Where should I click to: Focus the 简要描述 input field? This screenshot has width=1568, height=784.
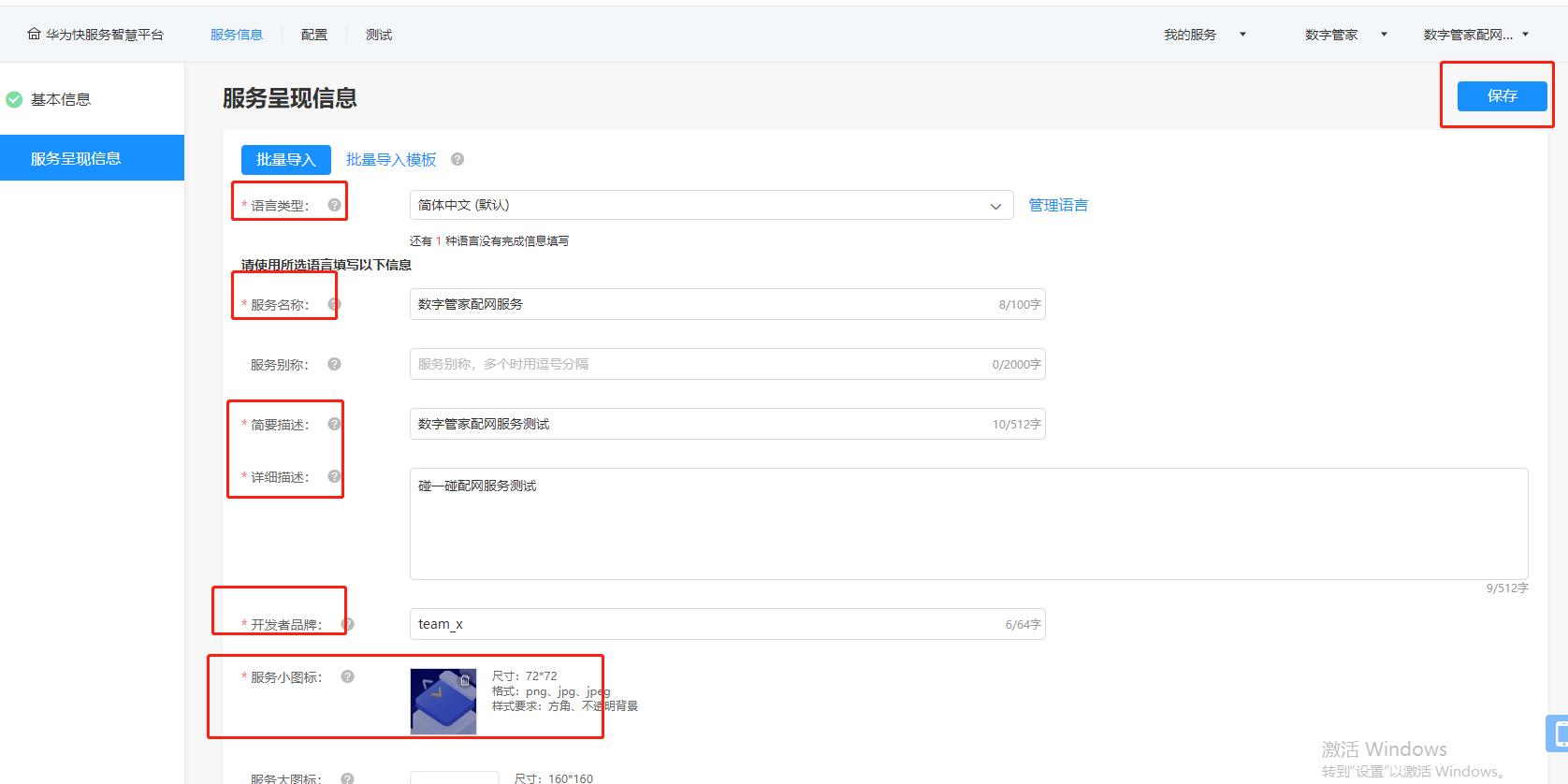click(x=727, y=424)
